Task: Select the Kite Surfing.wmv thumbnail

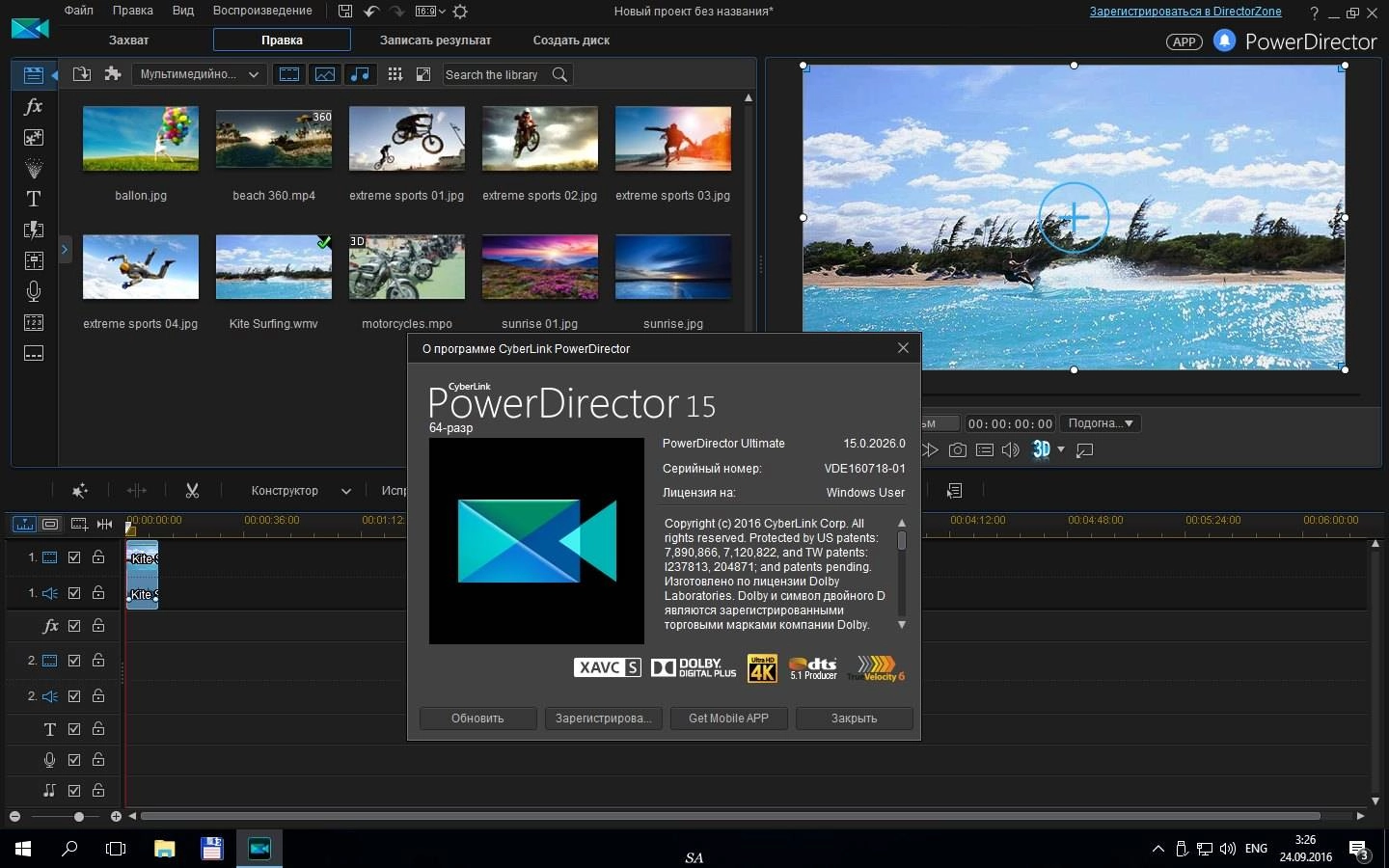Action: click(274, 267)
